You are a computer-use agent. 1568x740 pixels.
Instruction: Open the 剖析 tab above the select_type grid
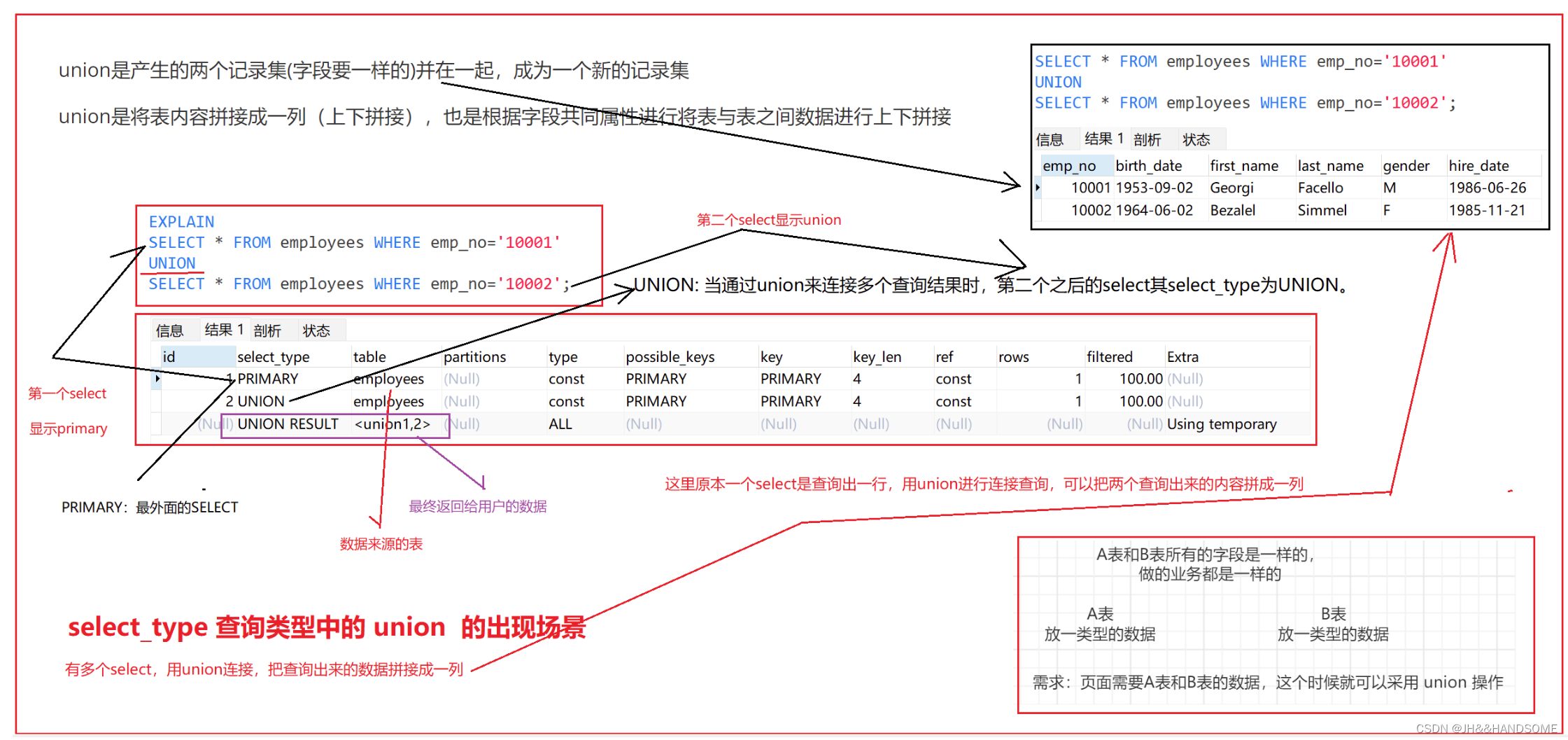[267, 330]
